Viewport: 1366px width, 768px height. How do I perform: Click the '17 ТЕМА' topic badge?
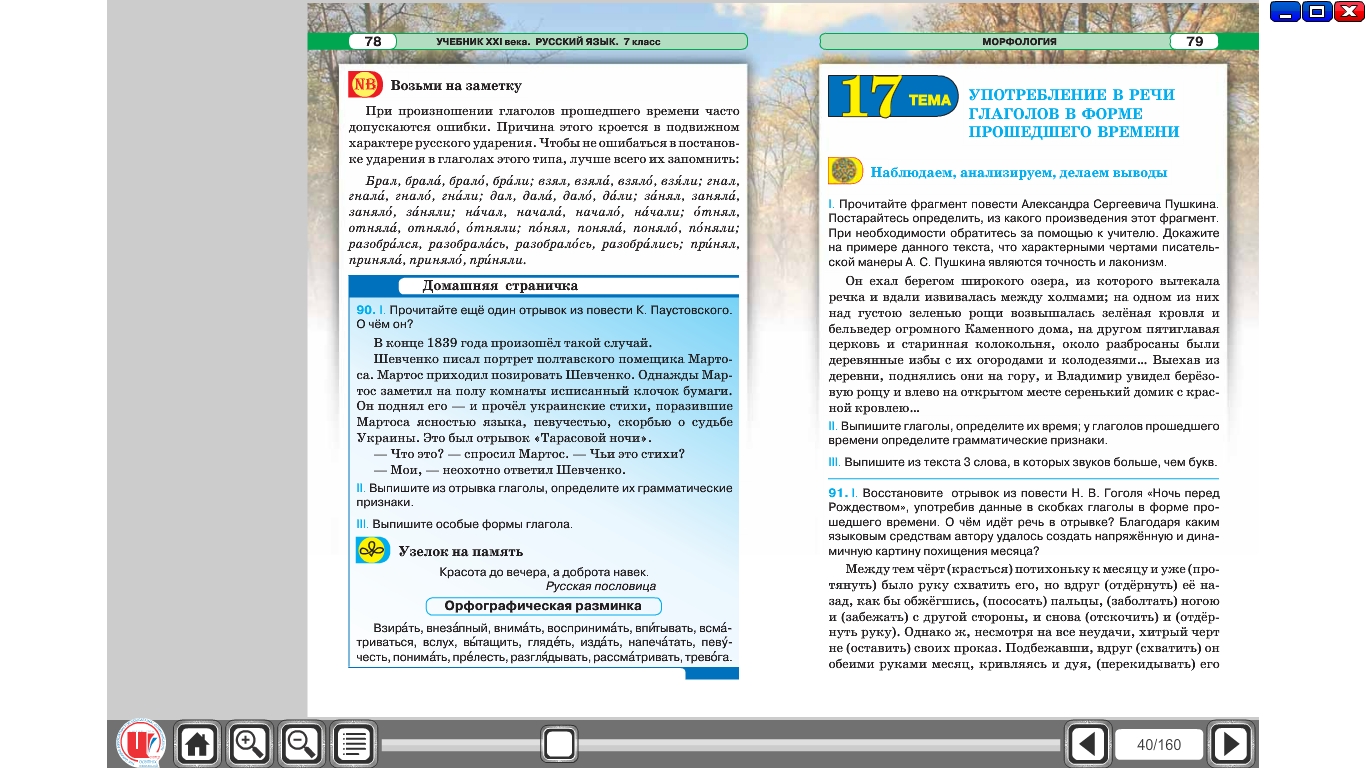click(893, 98)
